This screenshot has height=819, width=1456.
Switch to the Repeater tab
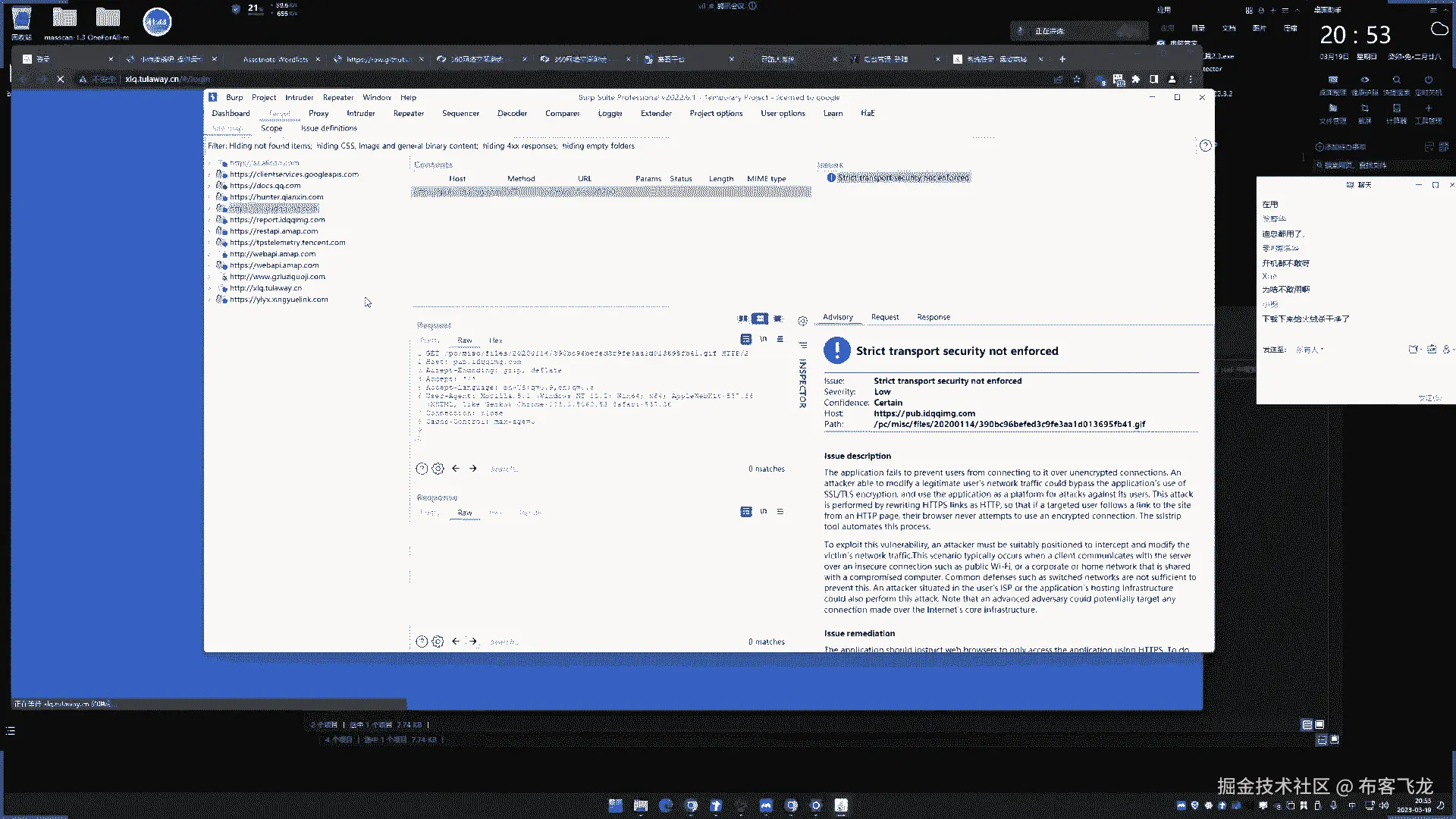coord(408,113)
